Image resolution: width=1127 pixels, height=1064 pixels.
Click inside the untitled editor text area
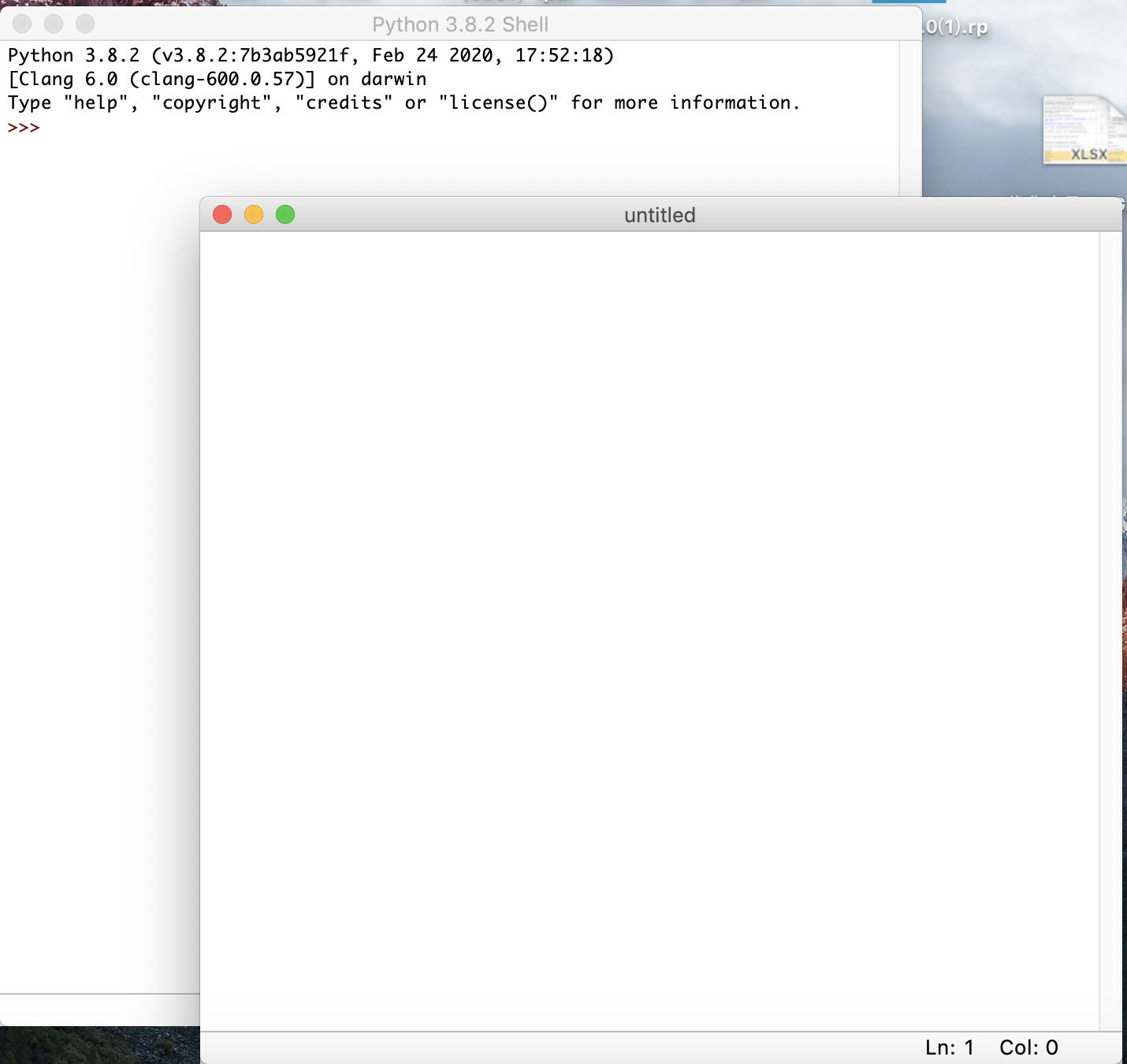[649, 631]
